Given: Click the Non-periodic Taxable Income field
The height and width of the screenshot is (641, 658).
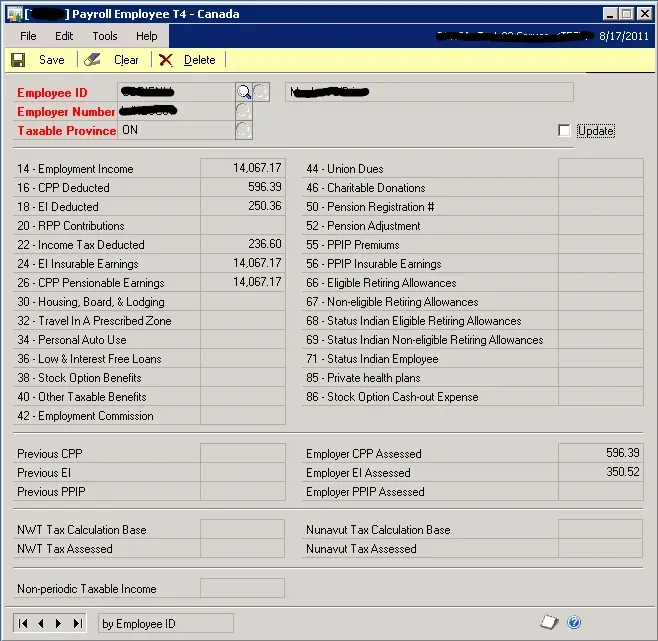Looking at the screenshot, I should pyautogui.click(x=242, y=588).
